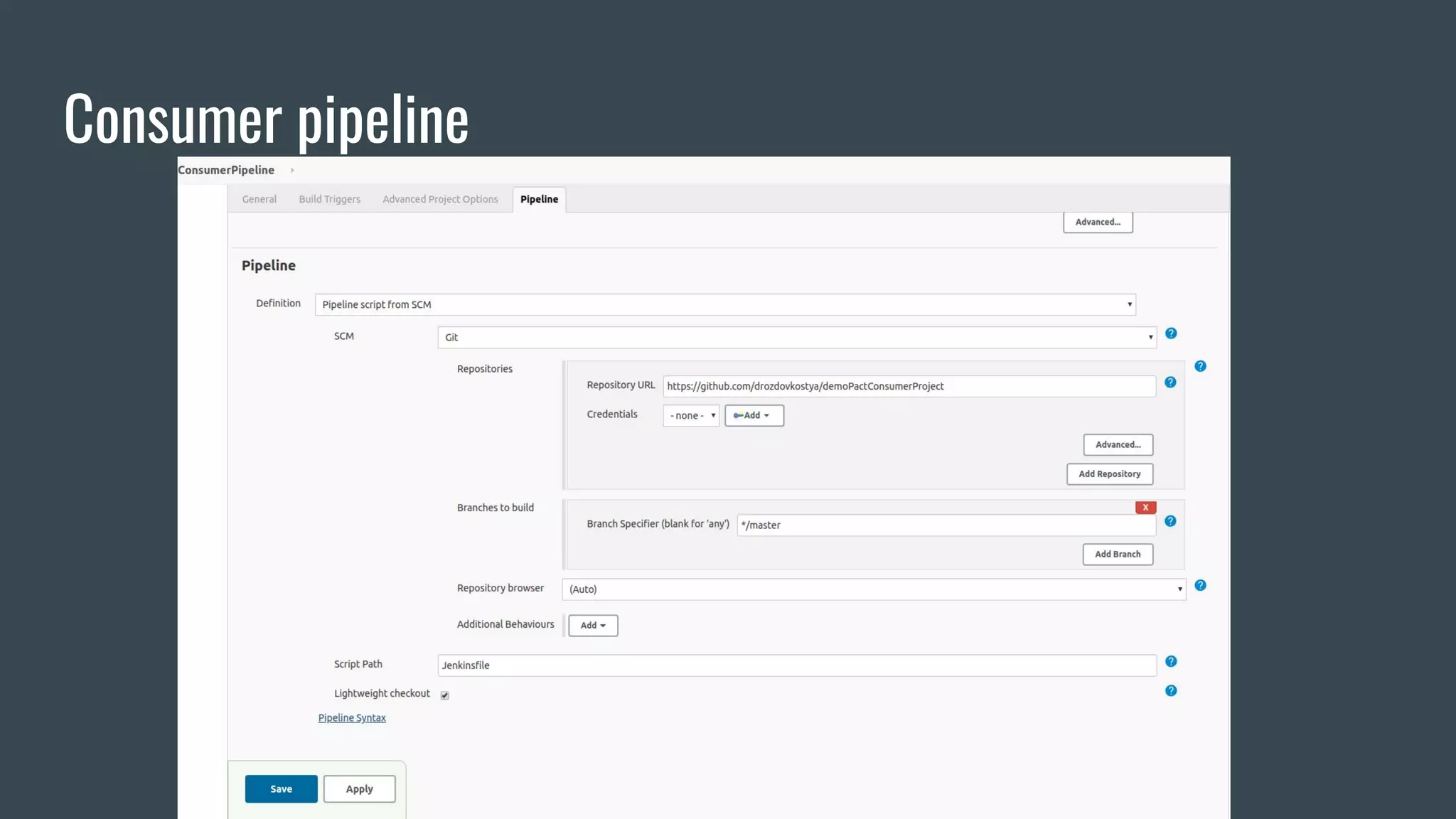
Task: Click Advanced button in Repositories section
Action: point(1118,445)
